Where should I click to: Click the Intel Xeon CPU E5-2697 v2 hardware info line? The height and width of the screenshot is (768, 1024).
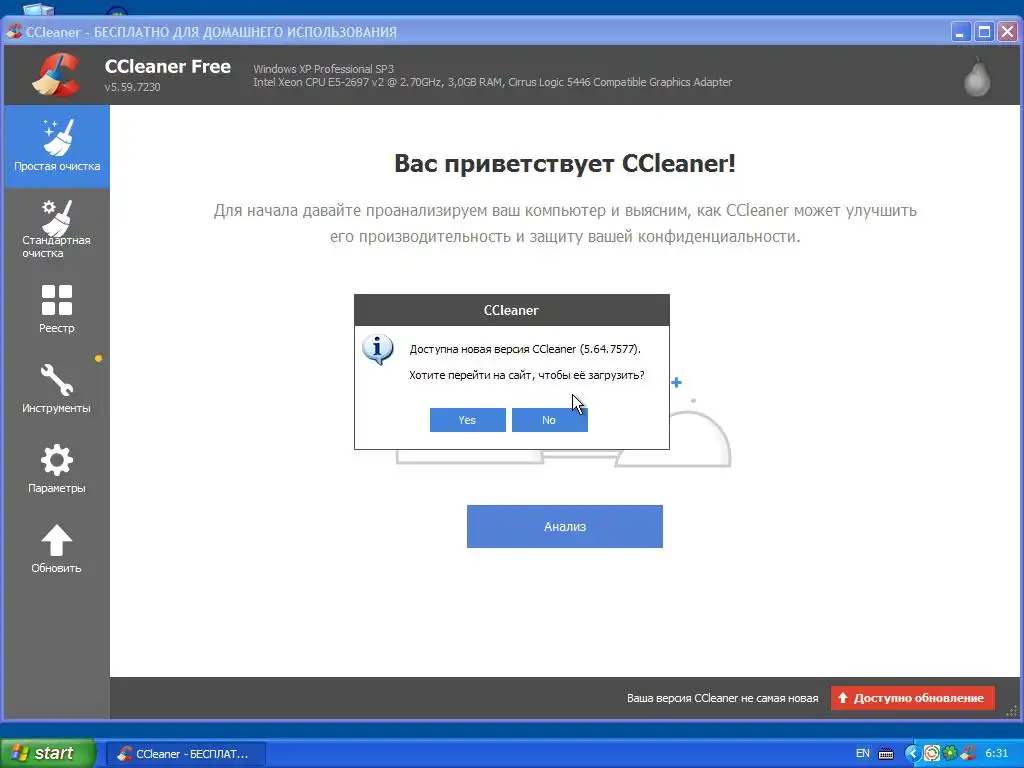(492, 82)
